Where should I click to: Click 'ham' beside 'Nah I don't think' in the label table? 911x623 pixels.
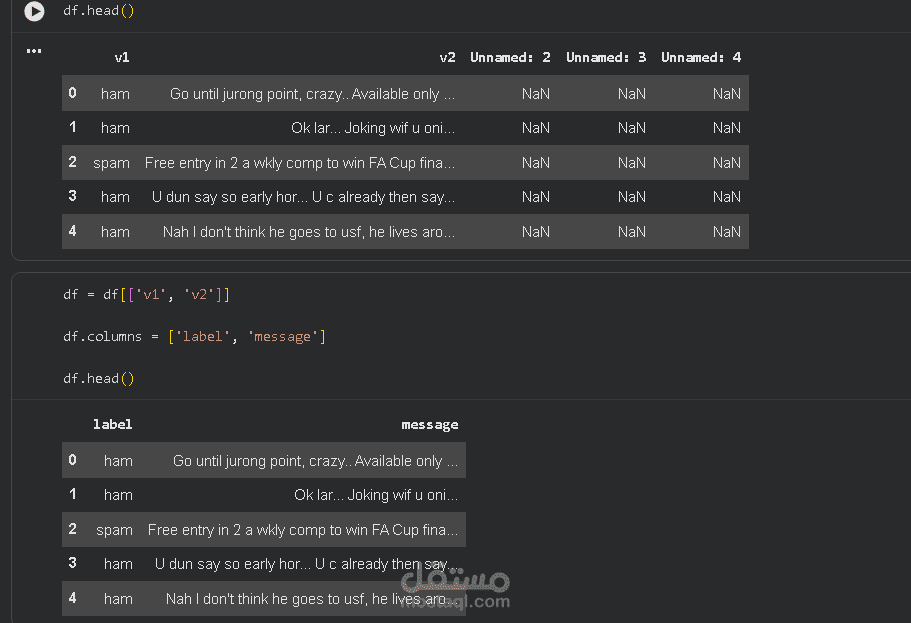coord(118,599)
